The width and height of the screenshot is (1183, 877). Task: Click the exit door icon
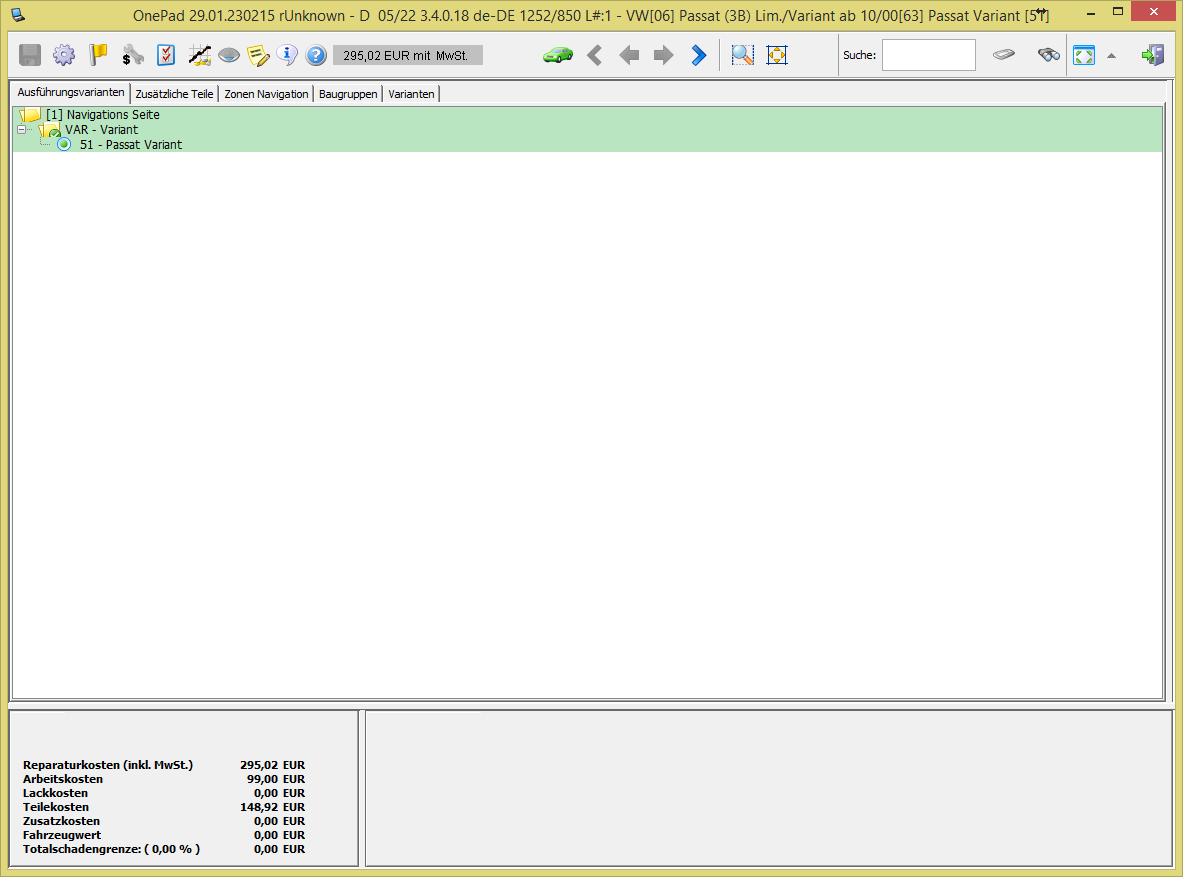point(1153,55)
